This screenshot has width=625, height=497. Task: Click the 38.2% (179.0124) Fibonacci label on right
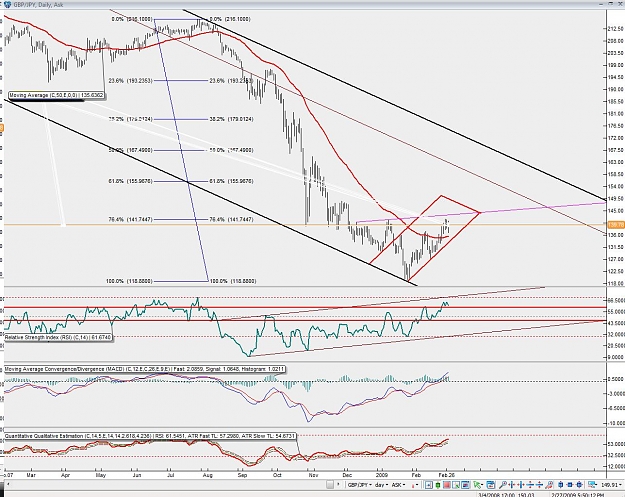click(231, 119)
